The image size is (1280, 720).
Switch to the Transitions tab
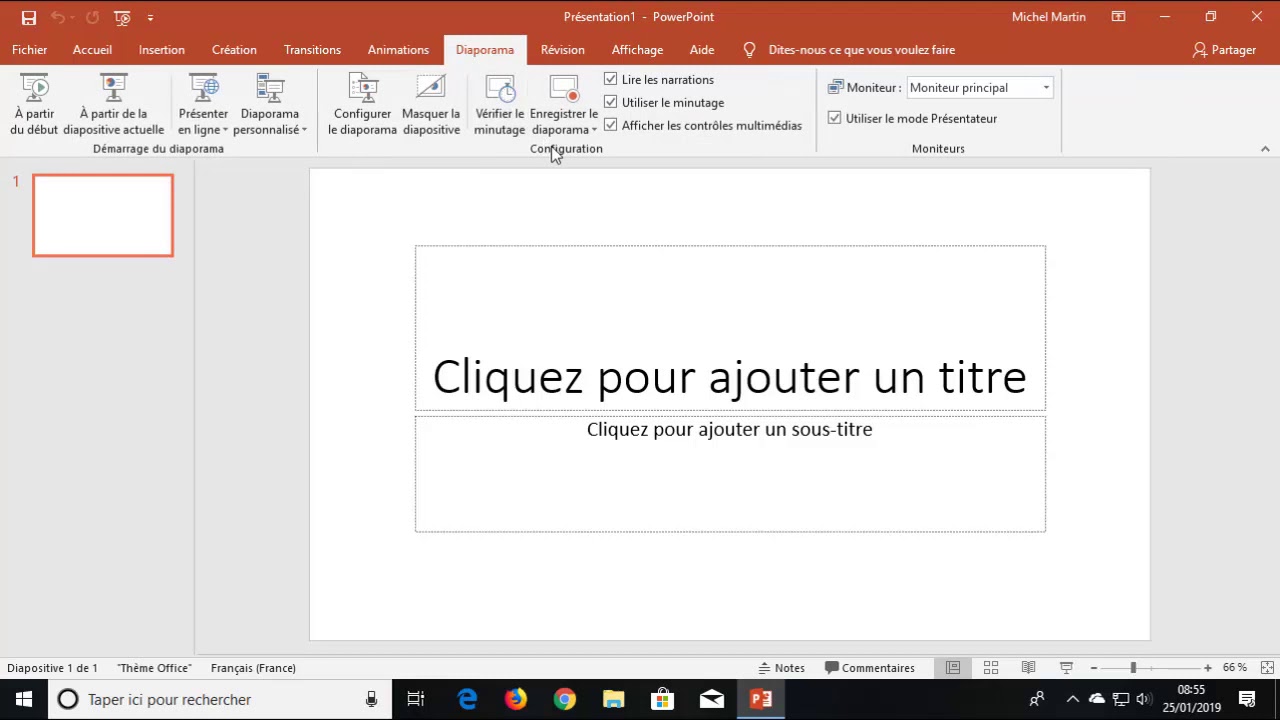click(x=312, y=50)
